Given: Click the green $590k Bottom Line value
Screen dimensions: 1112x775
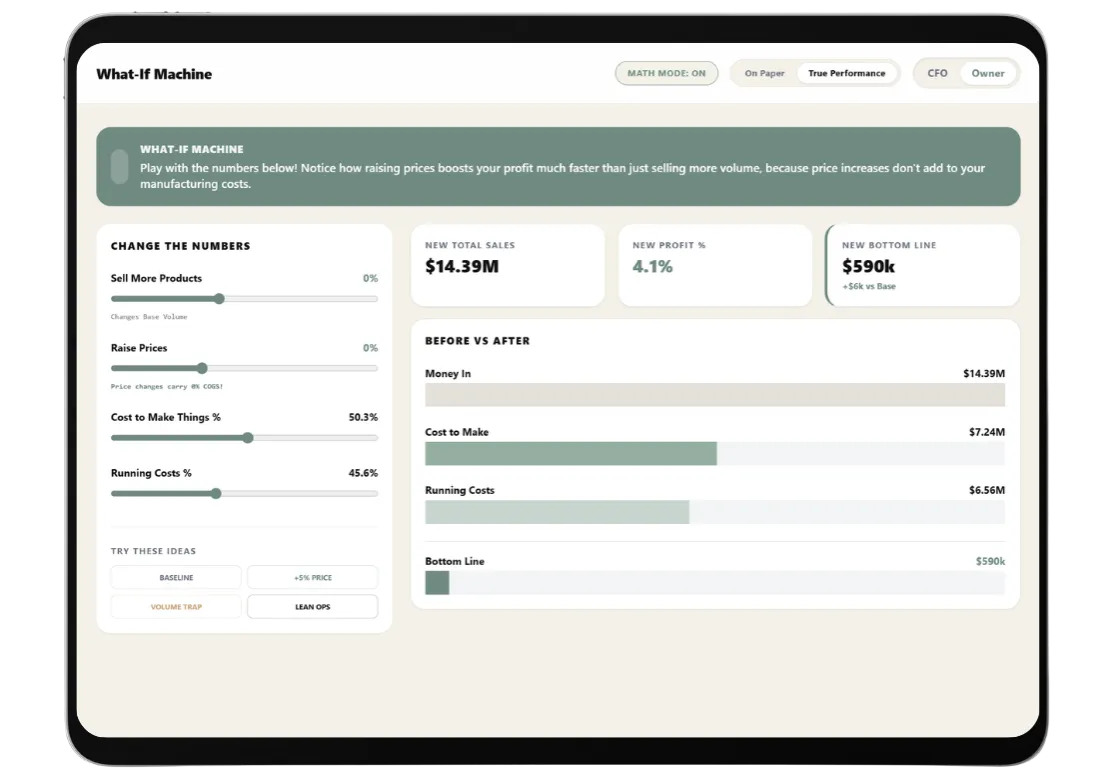Looking at the screenshot, I should click(990, 561).
